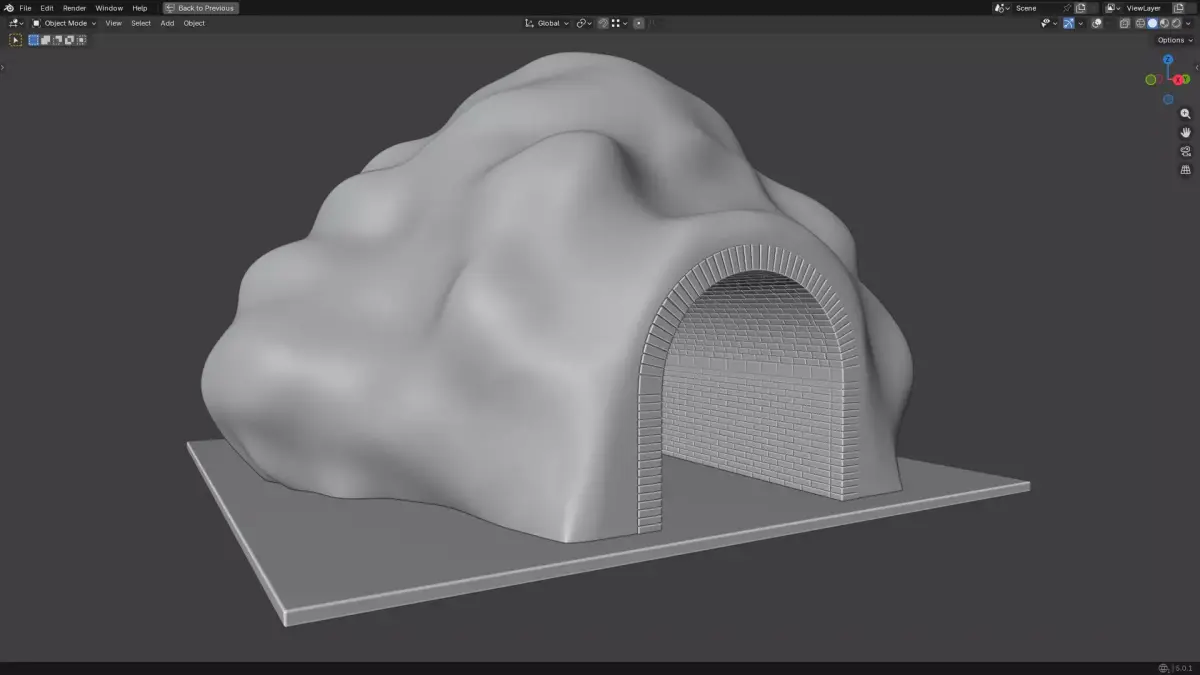Open the Object Mode dropdown

(64, 23)
